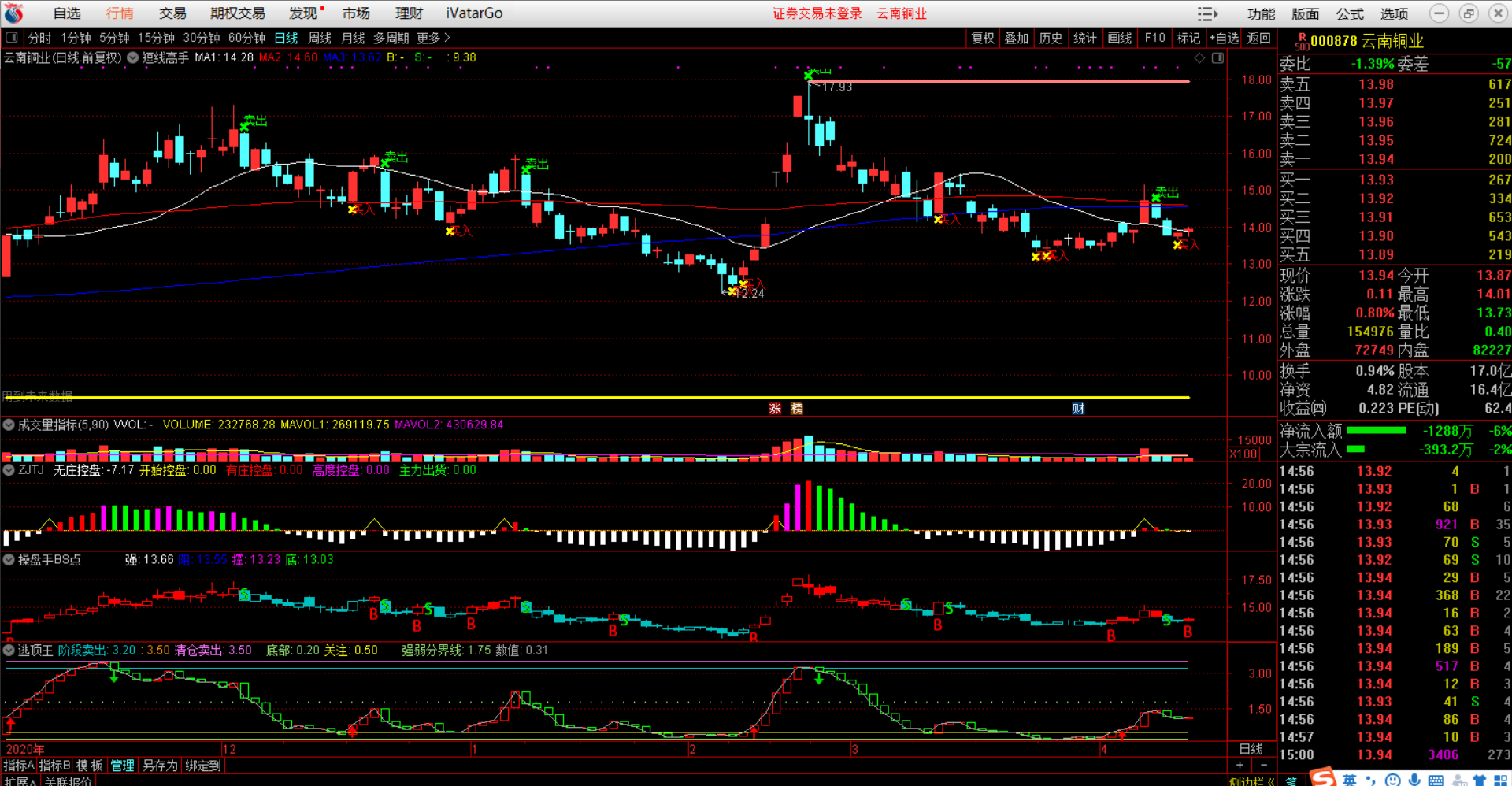The height and width of the screenshot is (786, 1512).
Task: Select the 指标A tab
Action: pyautogui.click(x=19, y=766)
